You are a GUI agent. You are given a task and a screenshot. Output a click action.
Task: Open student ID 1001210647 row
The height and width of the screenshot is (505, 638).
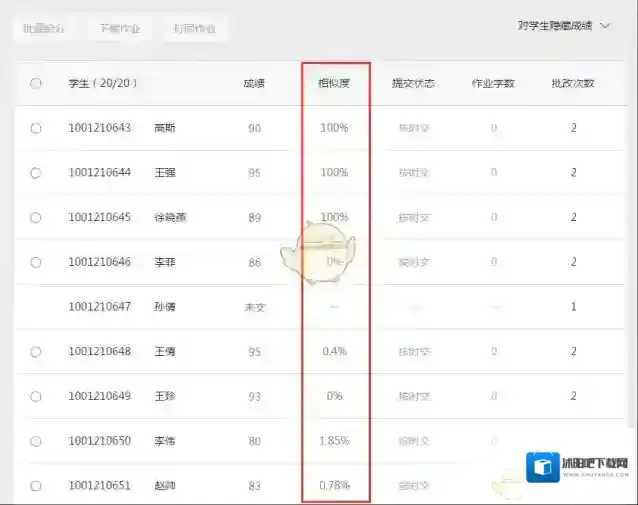[x=99, y=307]
